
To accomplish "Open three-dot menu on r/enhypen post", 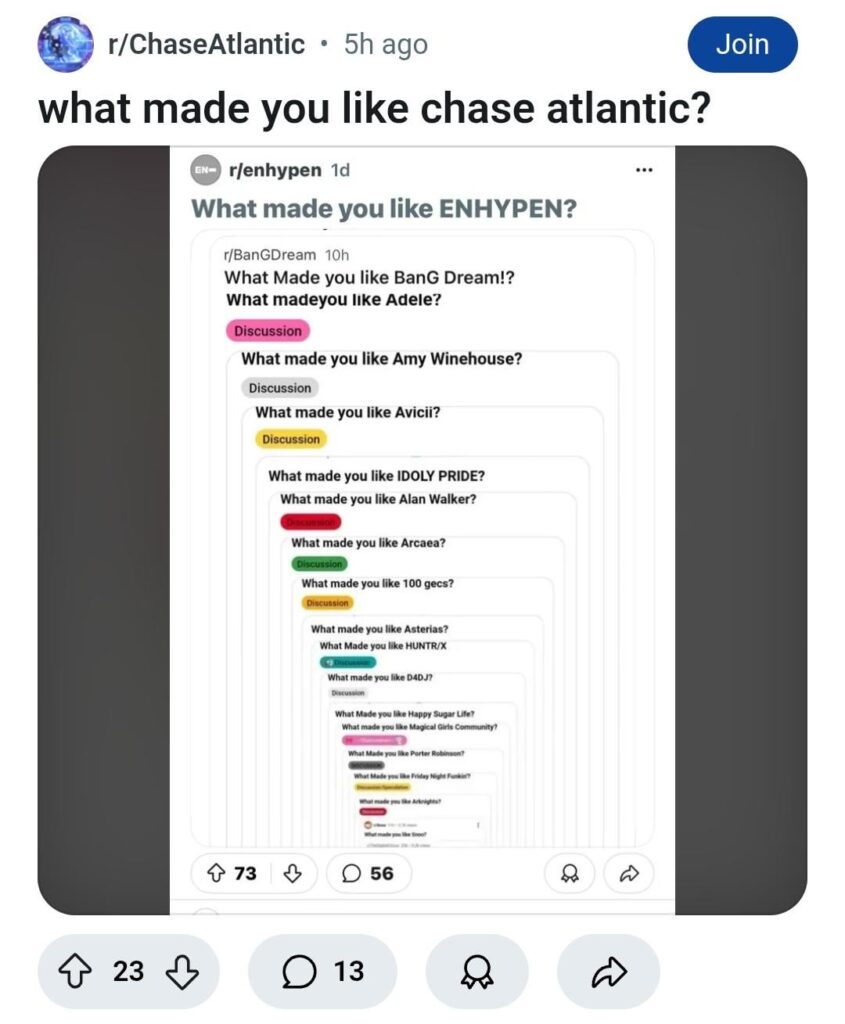I will point(644,170).
